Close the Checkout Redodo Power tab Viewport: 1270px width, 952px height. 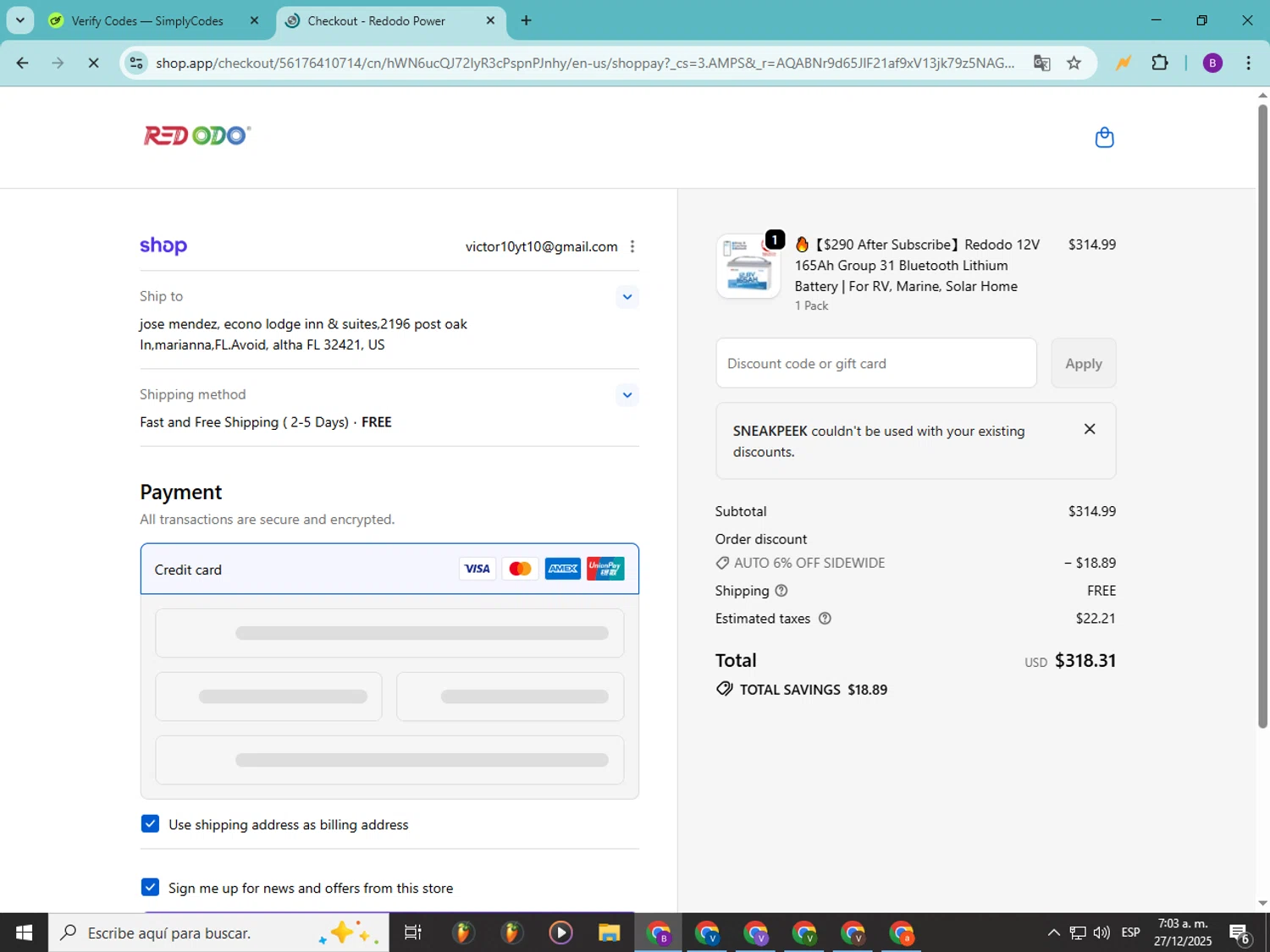pos(490,20)
